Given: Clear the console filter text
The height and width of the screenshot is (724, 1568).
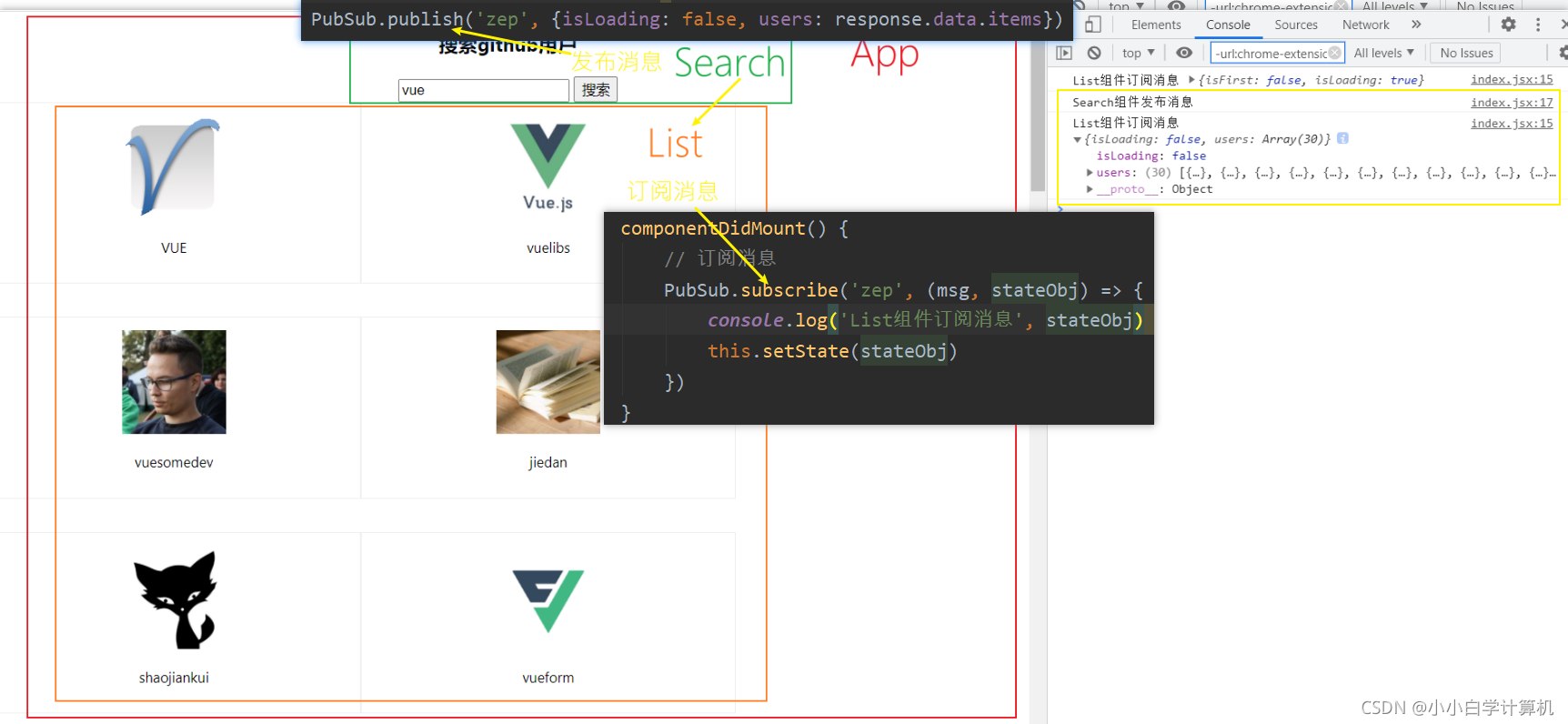Looking at the screenshot, I should [x=1334, y=53].
